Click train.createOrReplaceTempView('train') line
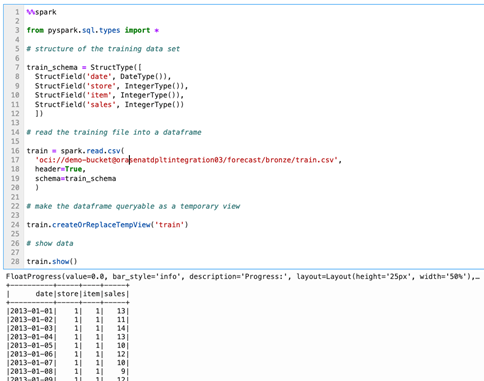The height and width of the screenshot is (381, 484). [x=107, y=225]
